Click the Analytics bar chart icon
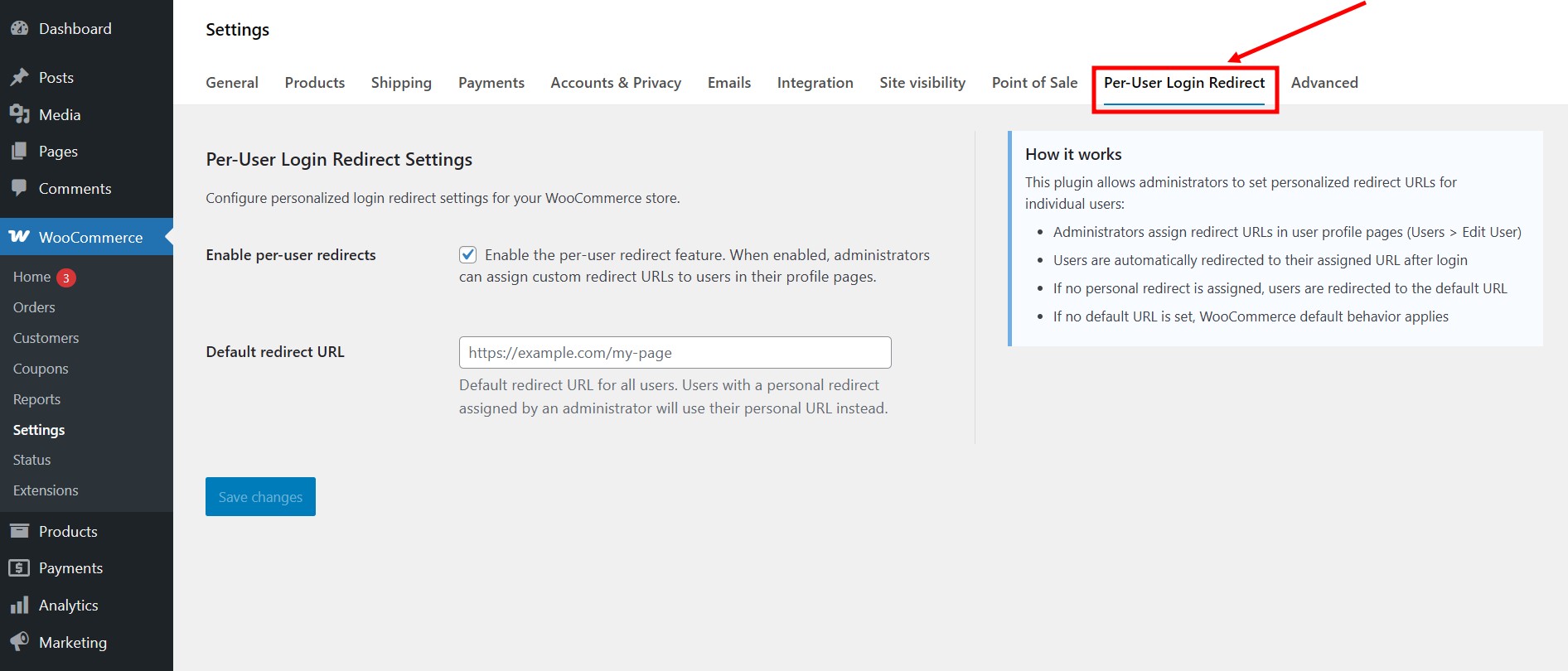Viewport: 1568px width, 671px height. (19, 606)
